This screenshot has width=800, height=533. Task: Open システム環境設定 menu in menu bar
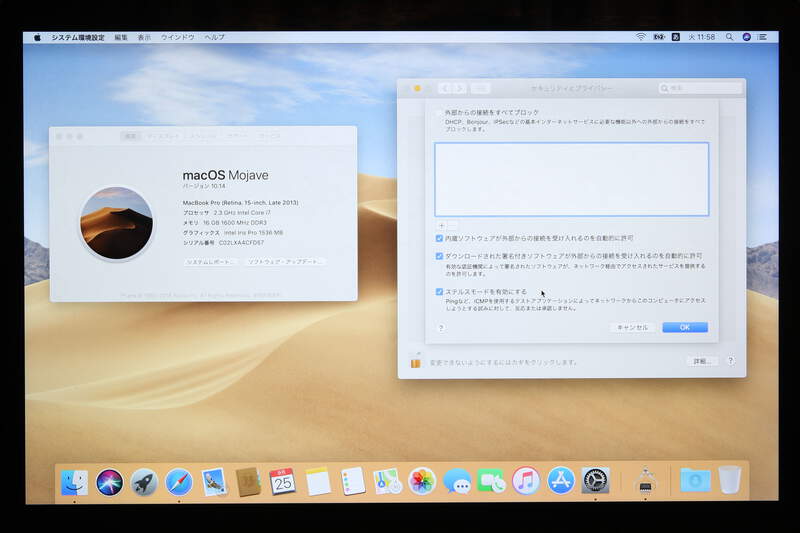(x=78, y=37)
